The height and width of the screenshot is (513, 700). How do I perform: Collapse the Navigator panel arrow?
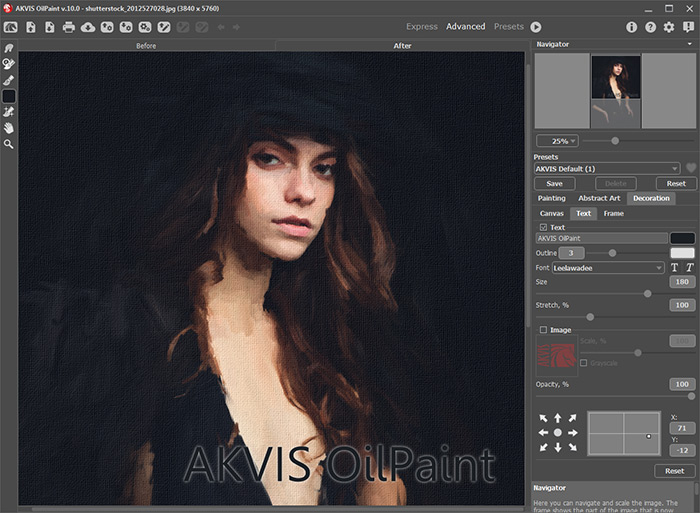(690, 44)
